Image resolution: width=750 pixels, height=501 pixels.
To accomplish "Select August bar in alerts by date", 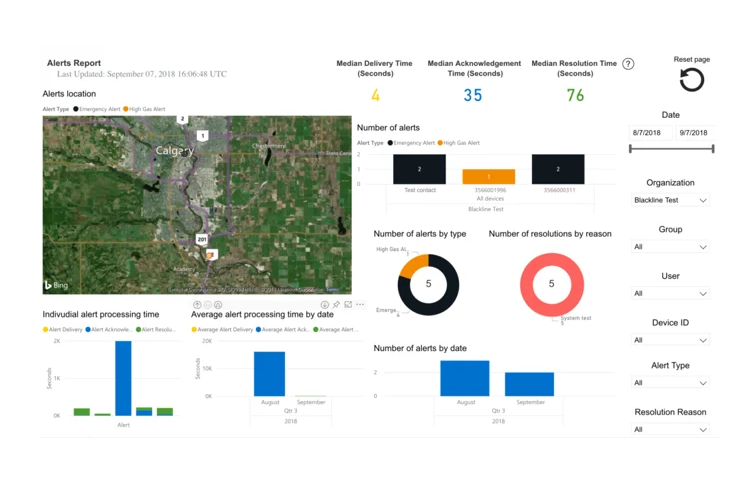I will click(465, 378).
